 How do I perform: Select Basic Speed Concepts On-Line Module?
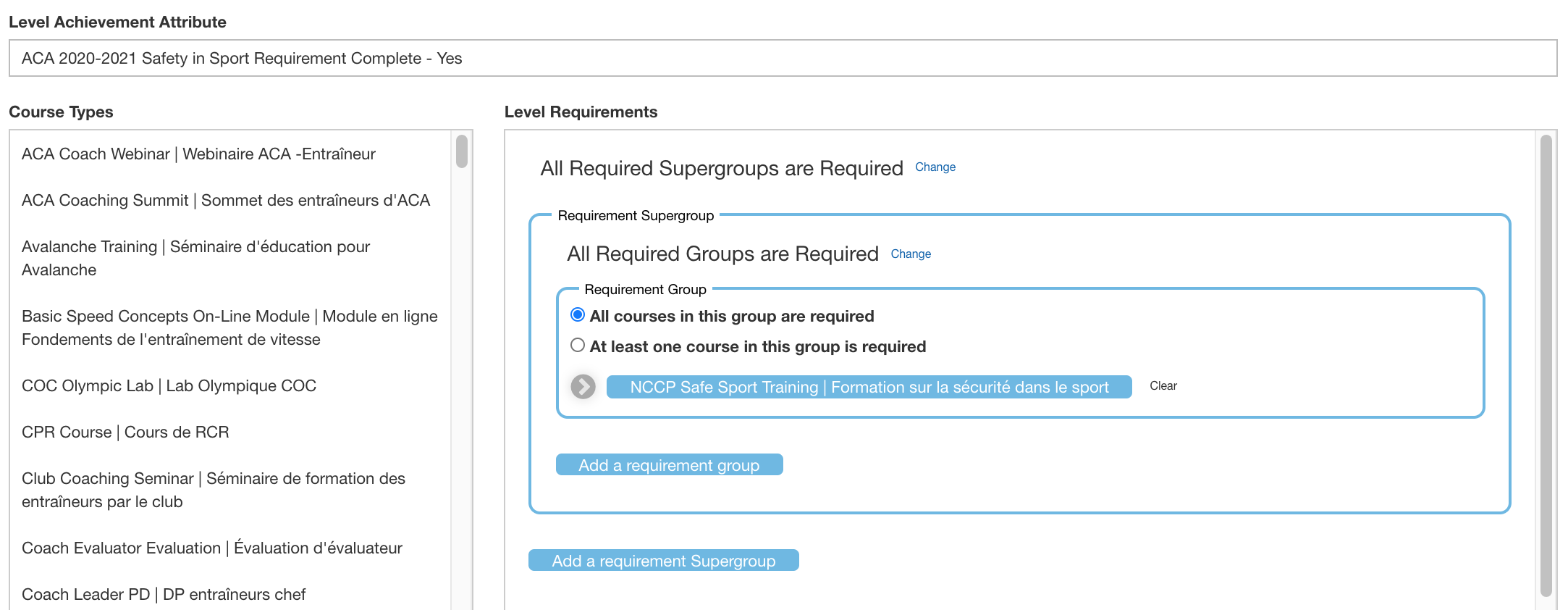pyautogui.click(x=229, y=327)
